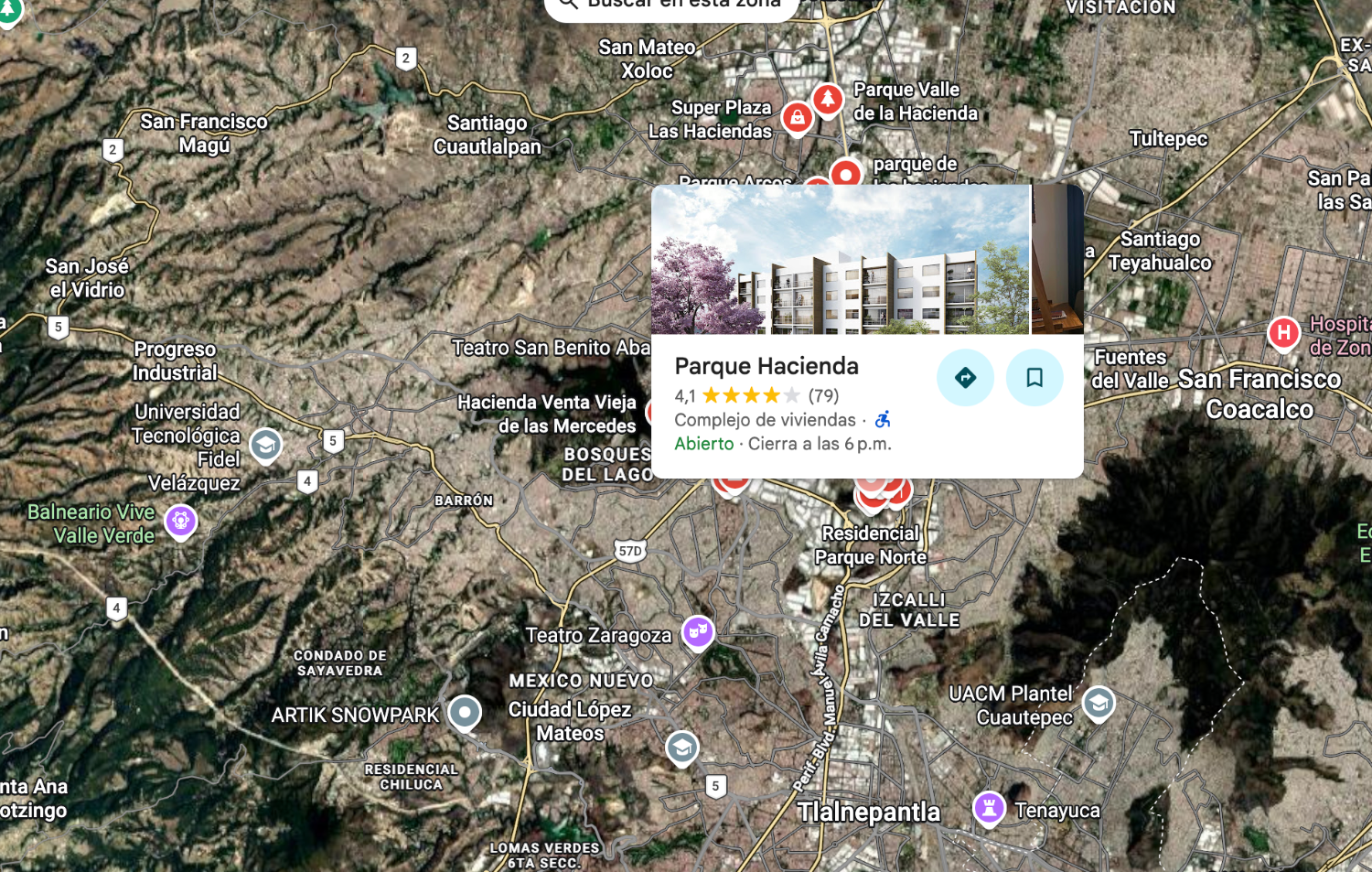Click the Super Plaza Las Haciendas shopping pin

[798, 118]
